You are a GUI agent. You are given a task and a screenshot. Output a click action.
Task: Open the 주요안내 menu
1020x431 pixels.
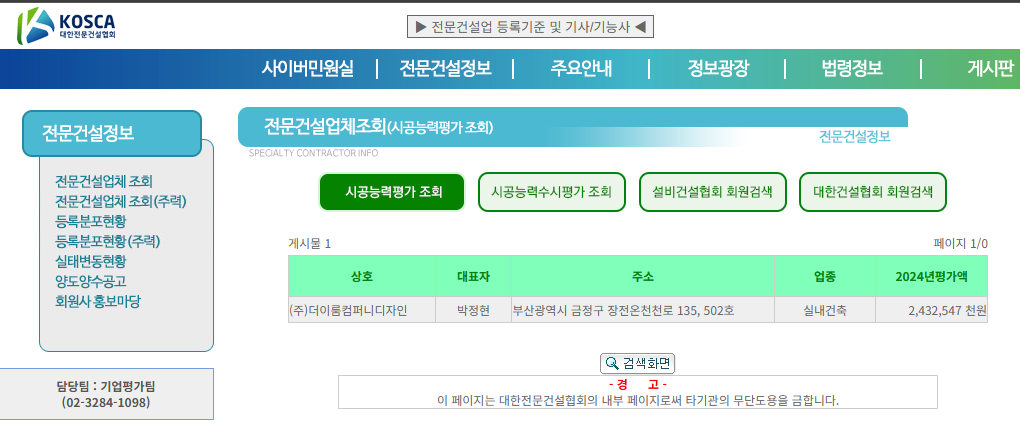coord(581,68)
